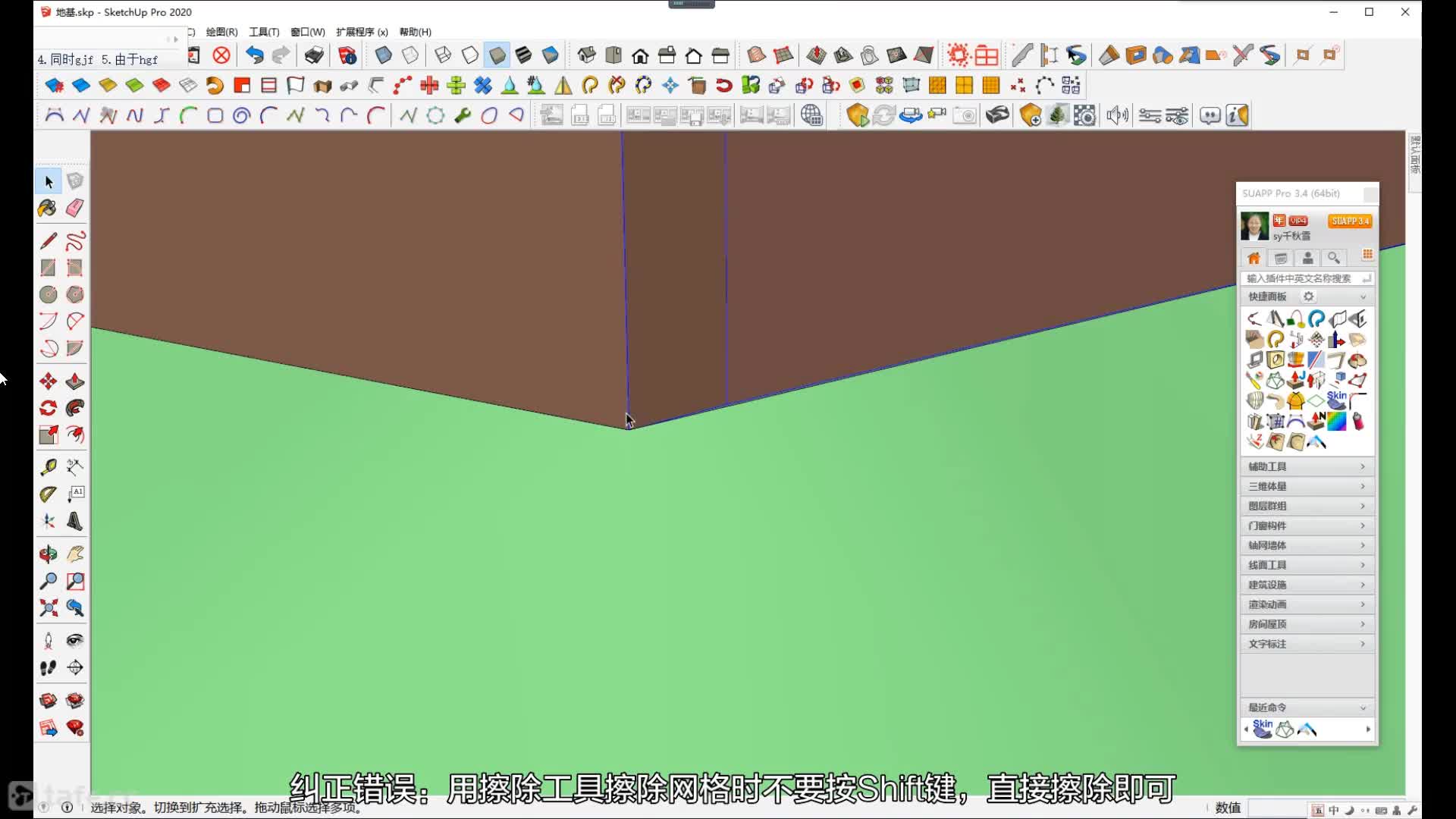Activate the Orbit tool
Screen dimensions: 1456x819
[x=49, y=554]
